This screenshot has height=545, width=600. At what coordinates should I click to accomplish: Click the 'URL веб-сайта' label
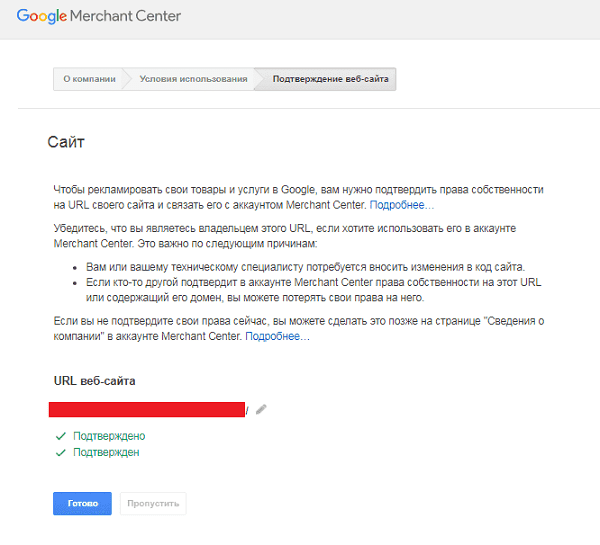click(95, 381)
